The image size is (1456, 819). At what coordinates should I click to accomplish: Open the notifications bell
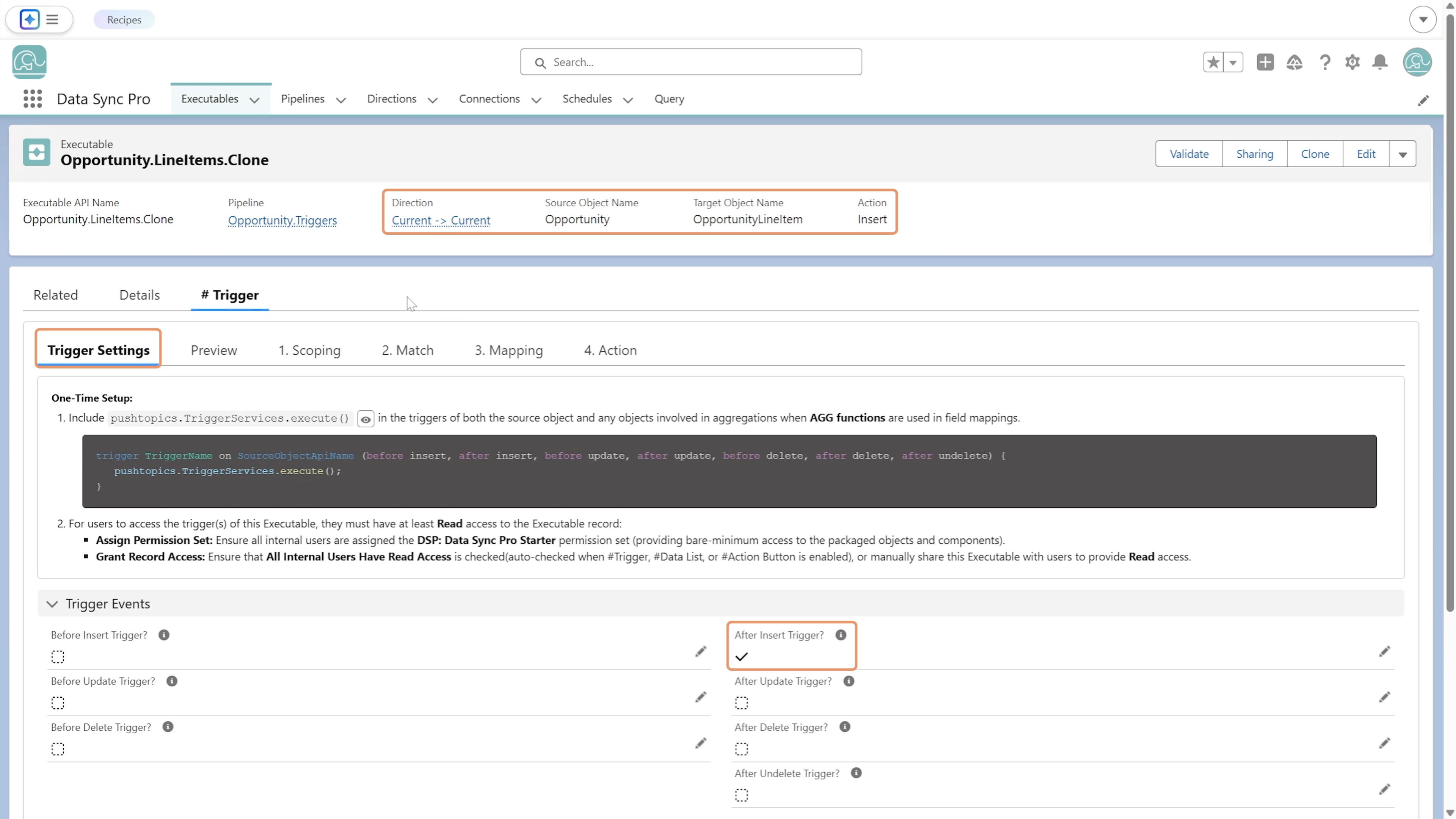pos(1380,62)
